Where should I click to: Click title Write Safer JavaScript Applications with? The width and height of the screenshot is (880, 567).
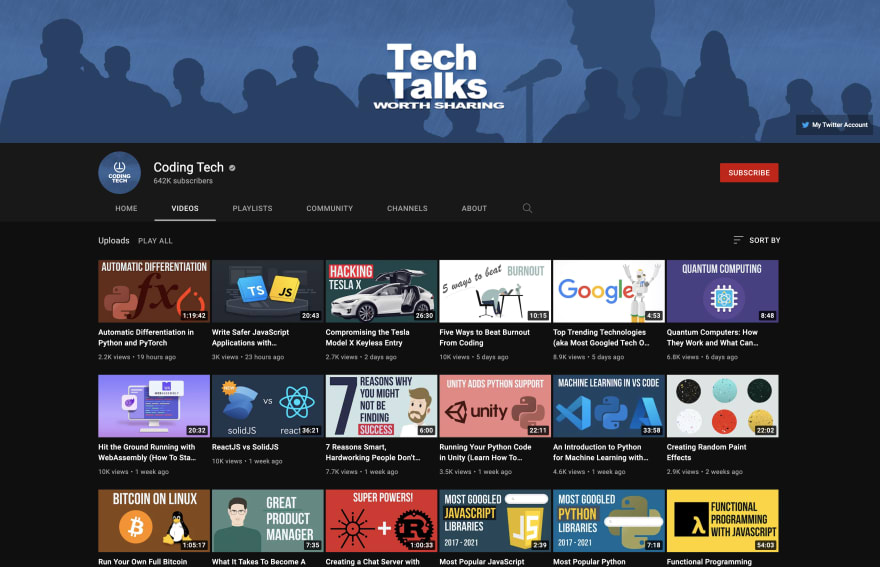point(250,337)
